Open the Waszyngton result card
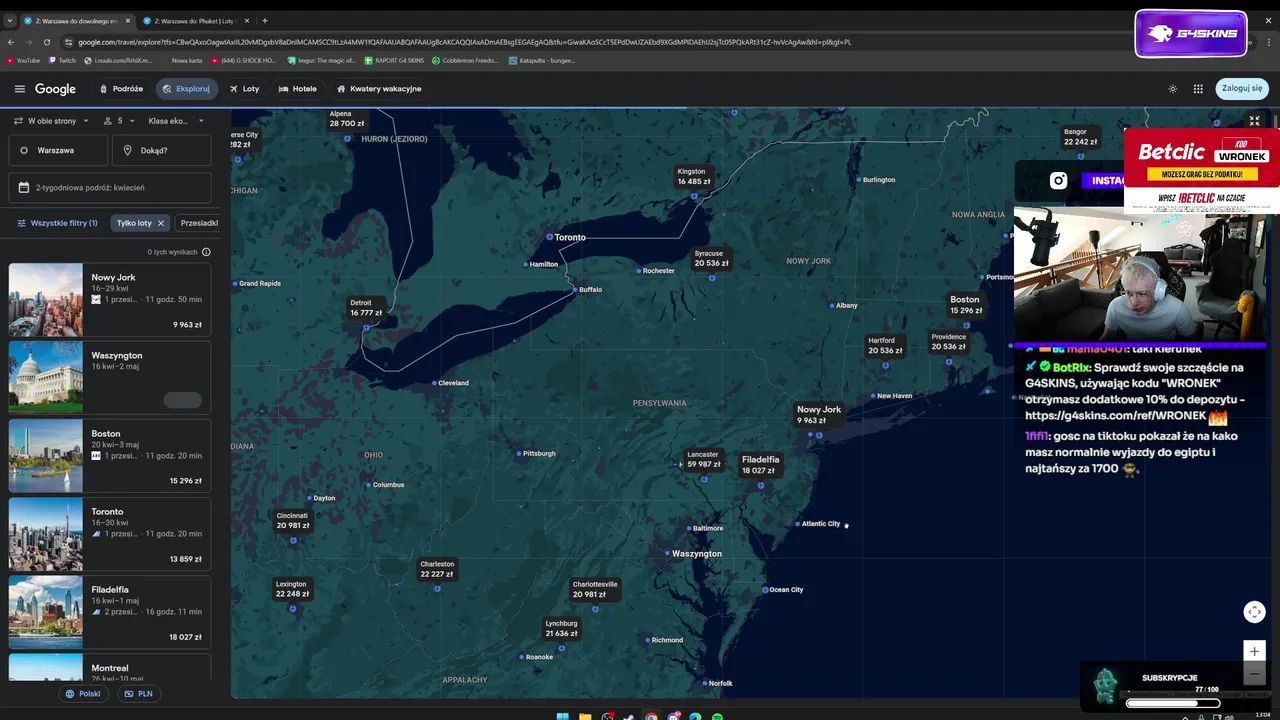This screenshot has width=1280, height=720. (x=110, y=377)
